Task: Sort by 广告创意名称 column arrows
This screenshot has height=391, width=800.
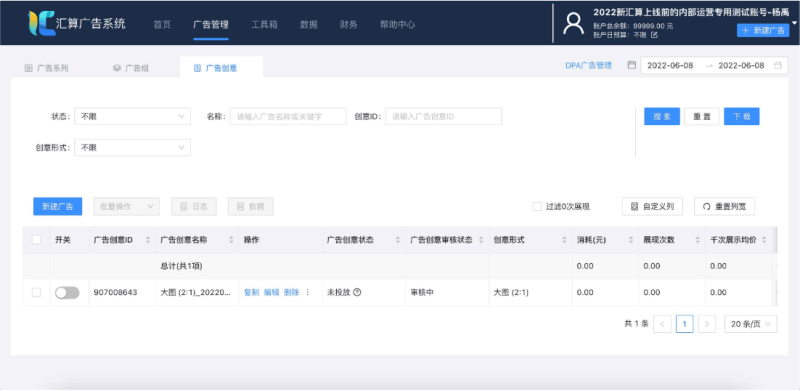Action: (231, 240)
